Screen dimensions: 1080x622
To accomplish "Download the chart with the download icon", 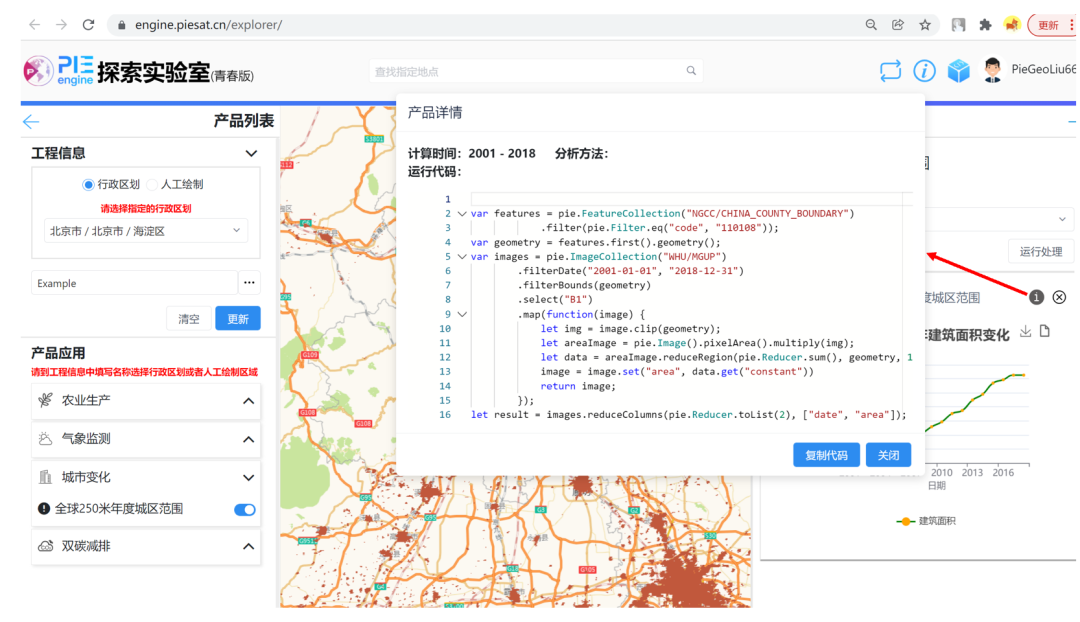I will (1026, 331).
